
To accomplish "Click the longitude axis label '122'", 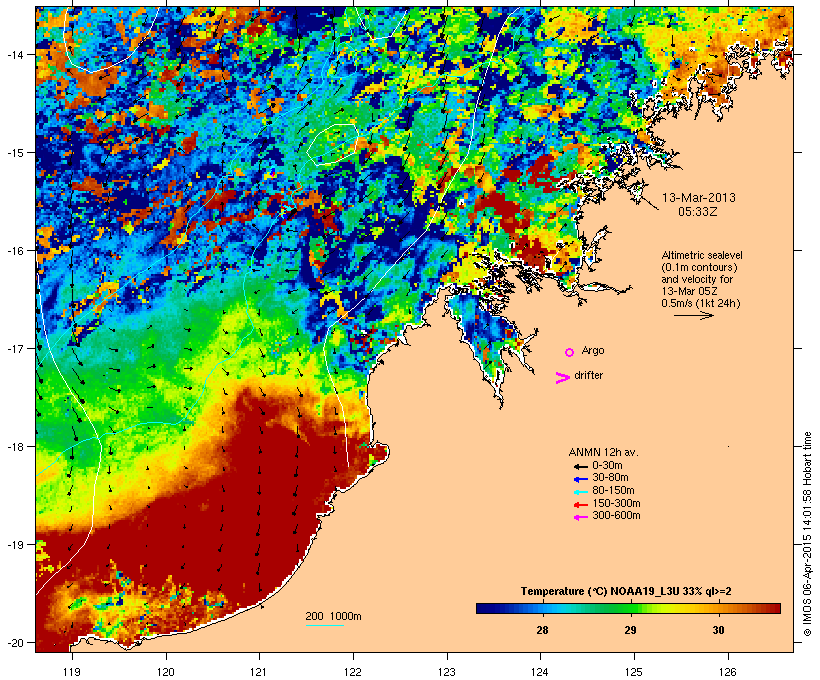I will [x=353, y=672].
